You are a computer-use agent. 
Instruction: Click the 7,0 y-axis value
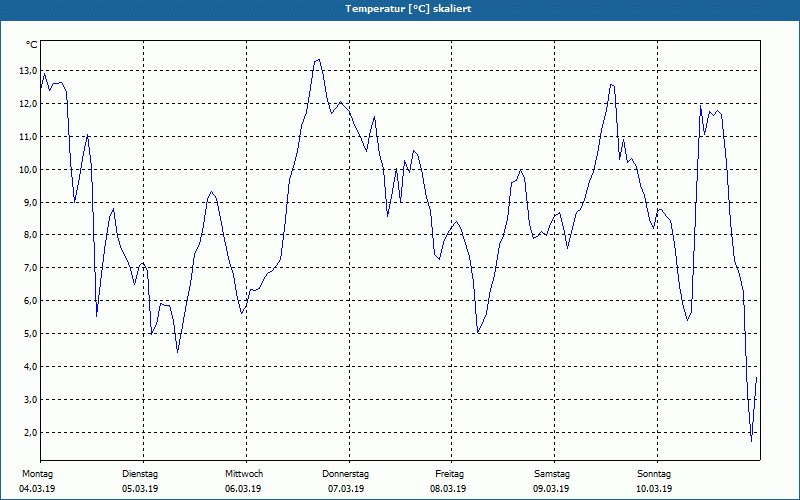coord(30,268)
